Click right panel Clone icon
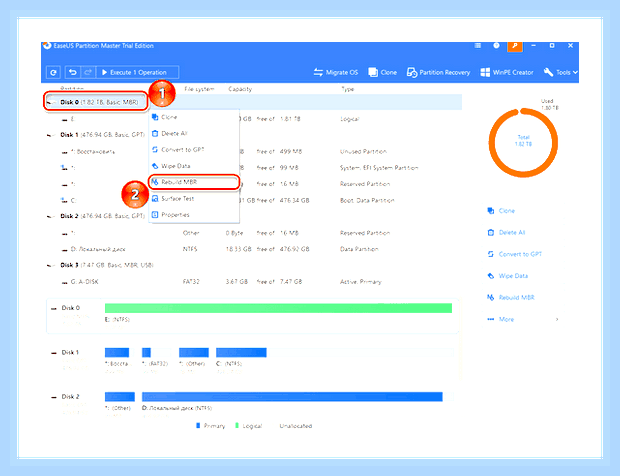Viewport: 620px width, 476px height. point(491,211)
